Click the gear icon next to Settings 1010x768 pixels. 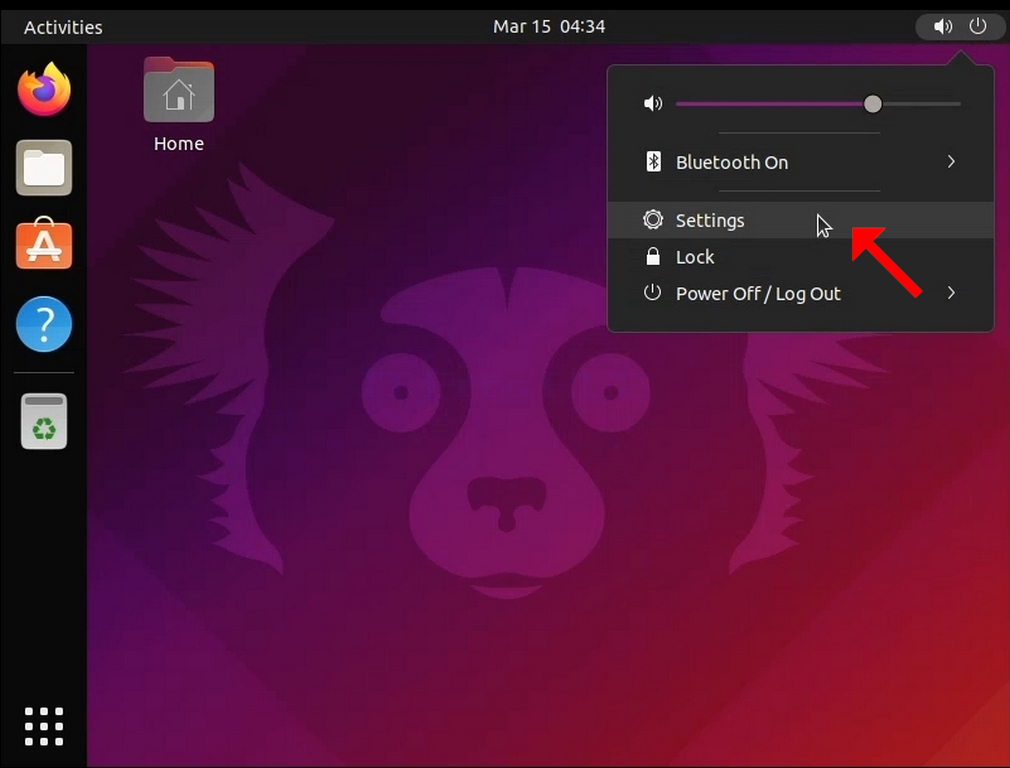(653, 220)
